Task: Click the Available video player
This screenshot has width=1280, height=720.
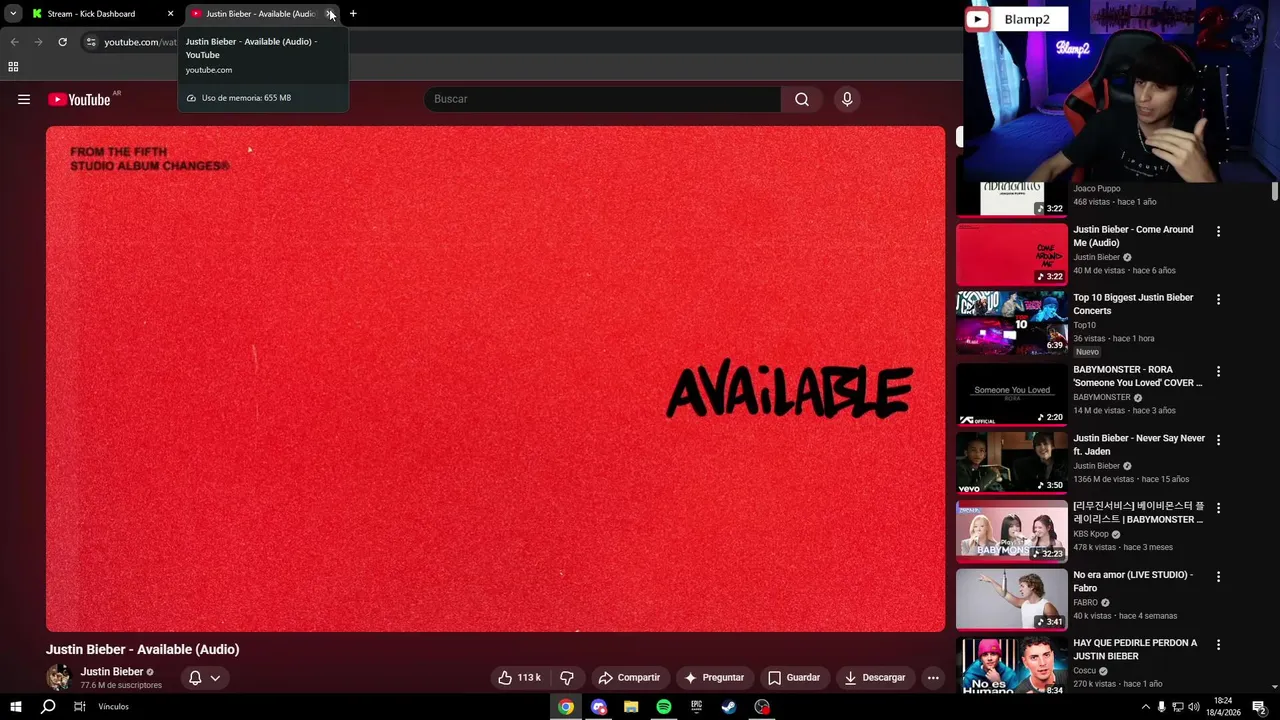Action: pyautogui.click(x=495, y=378)
